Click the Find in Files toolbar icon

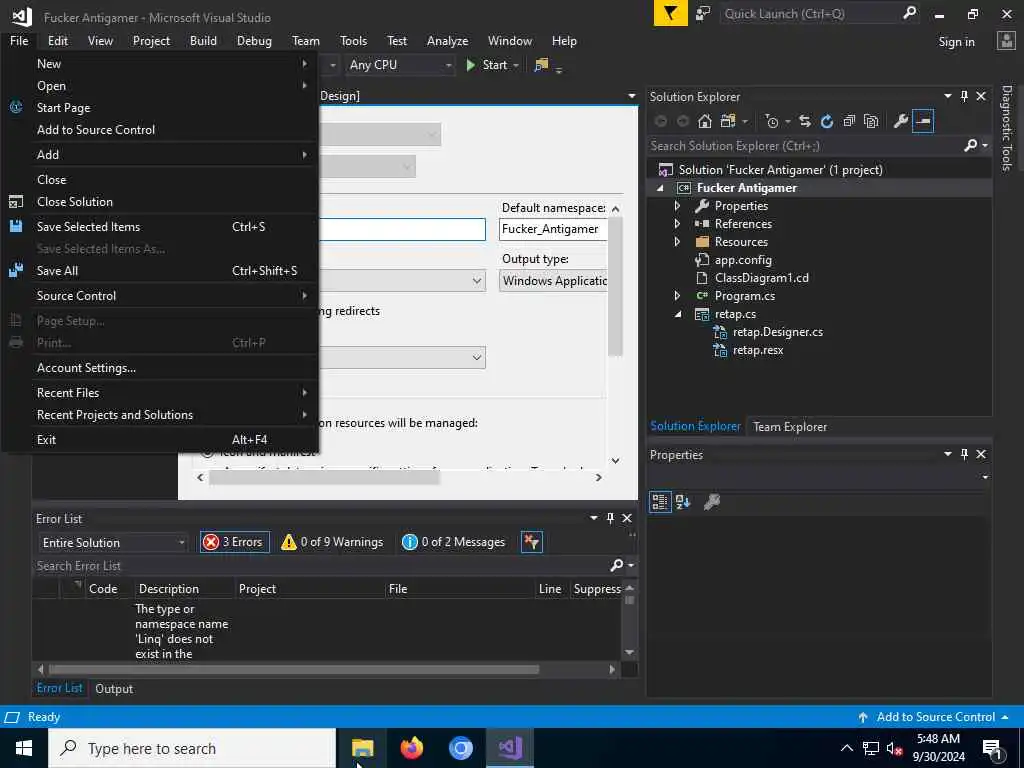[x=541, y=65]
